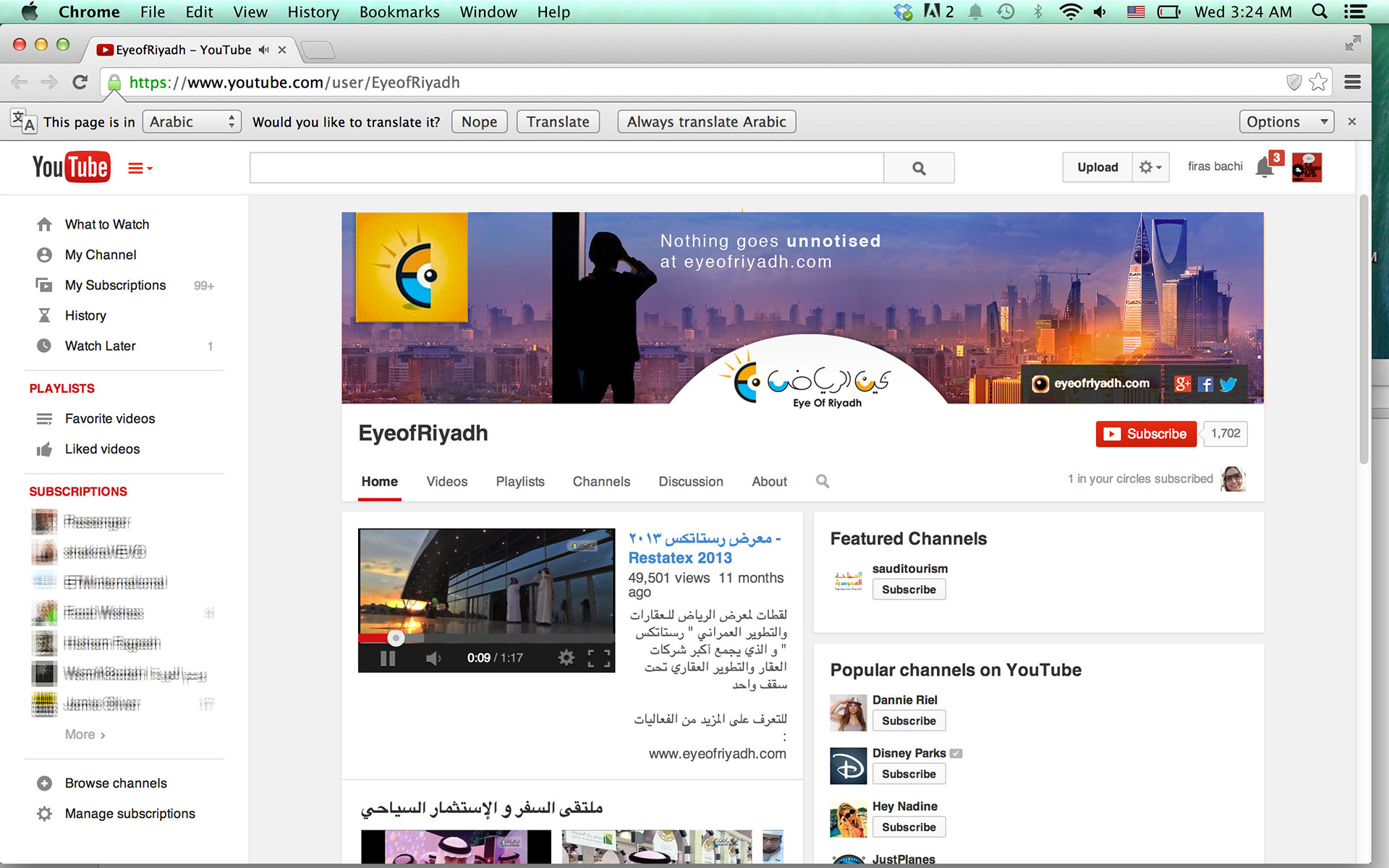Switch to the Videos tab

(447, 482)
